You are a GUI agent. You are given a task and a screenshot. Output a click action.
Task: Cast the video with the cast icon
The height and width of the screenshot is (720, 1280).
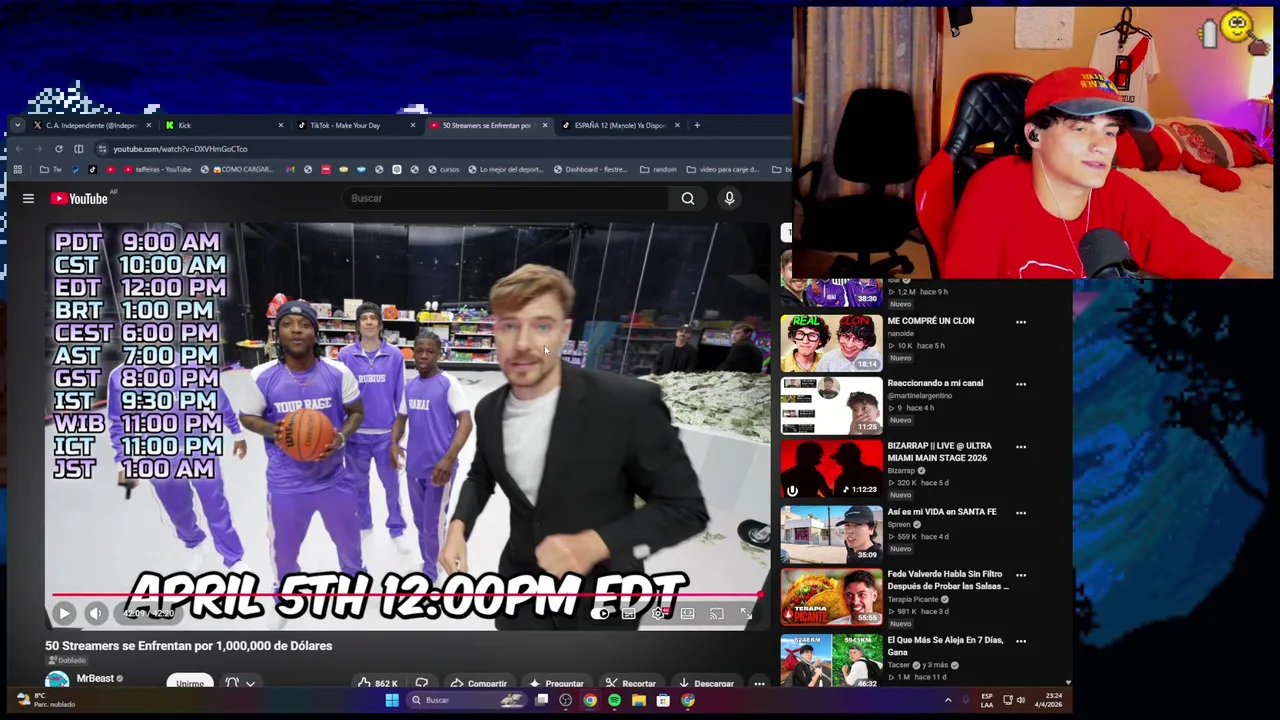716,613
